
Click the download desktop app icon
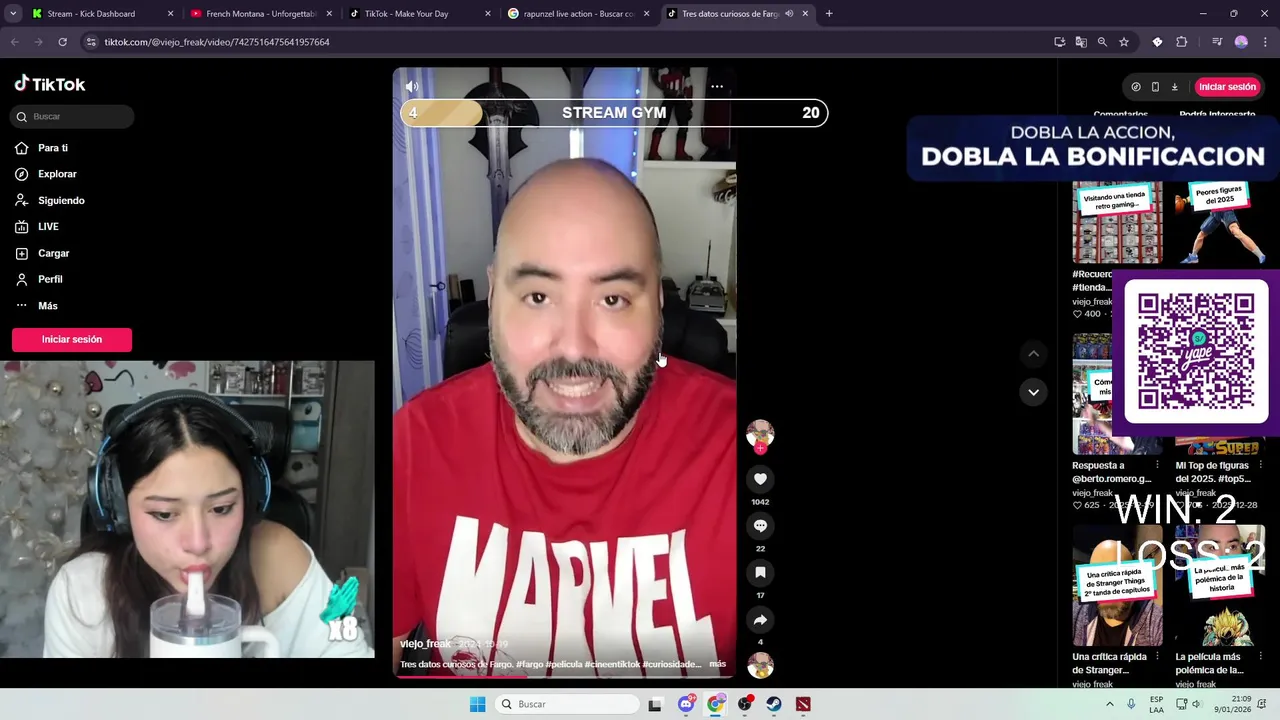pos(1174,87)
